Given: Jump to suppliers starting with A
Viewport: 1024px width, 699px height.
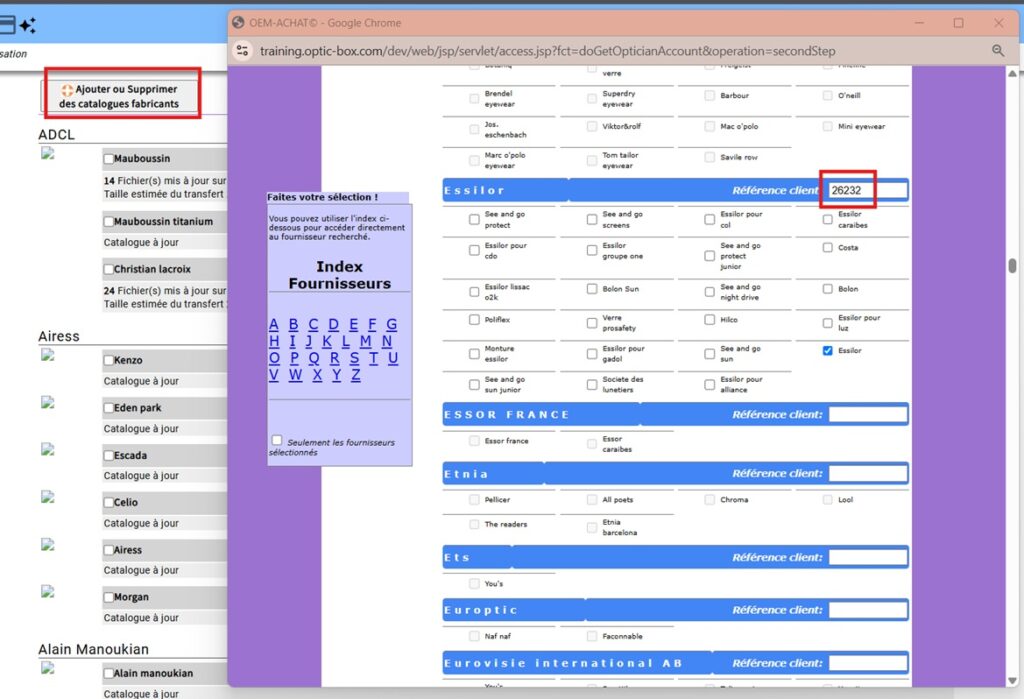Looking at the screenshot, I should pyautogui.click(x=274, y=324).
